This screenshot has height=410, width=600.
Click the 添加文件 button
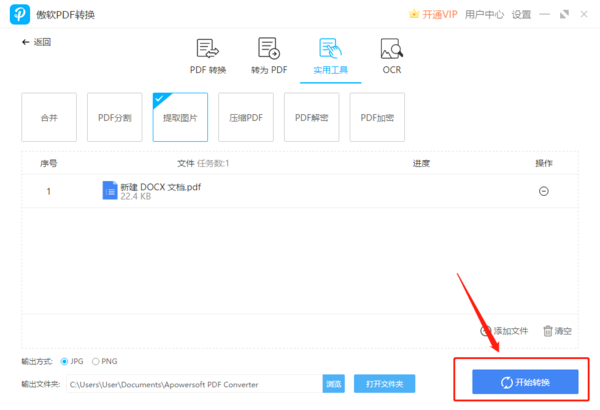(504, 331)
